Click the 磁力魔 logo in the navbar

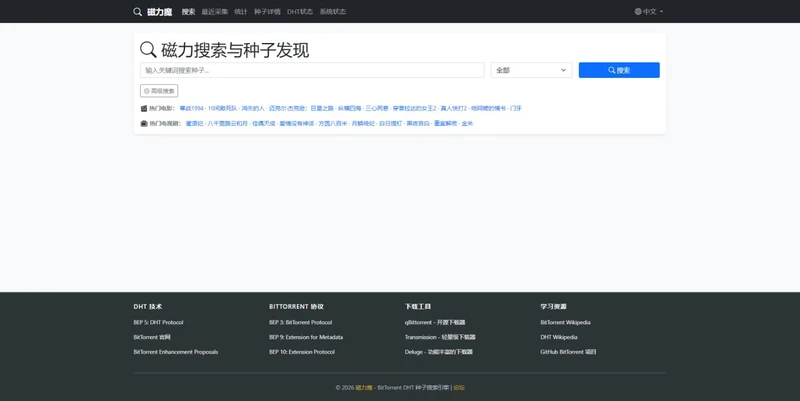pos(153,11)
